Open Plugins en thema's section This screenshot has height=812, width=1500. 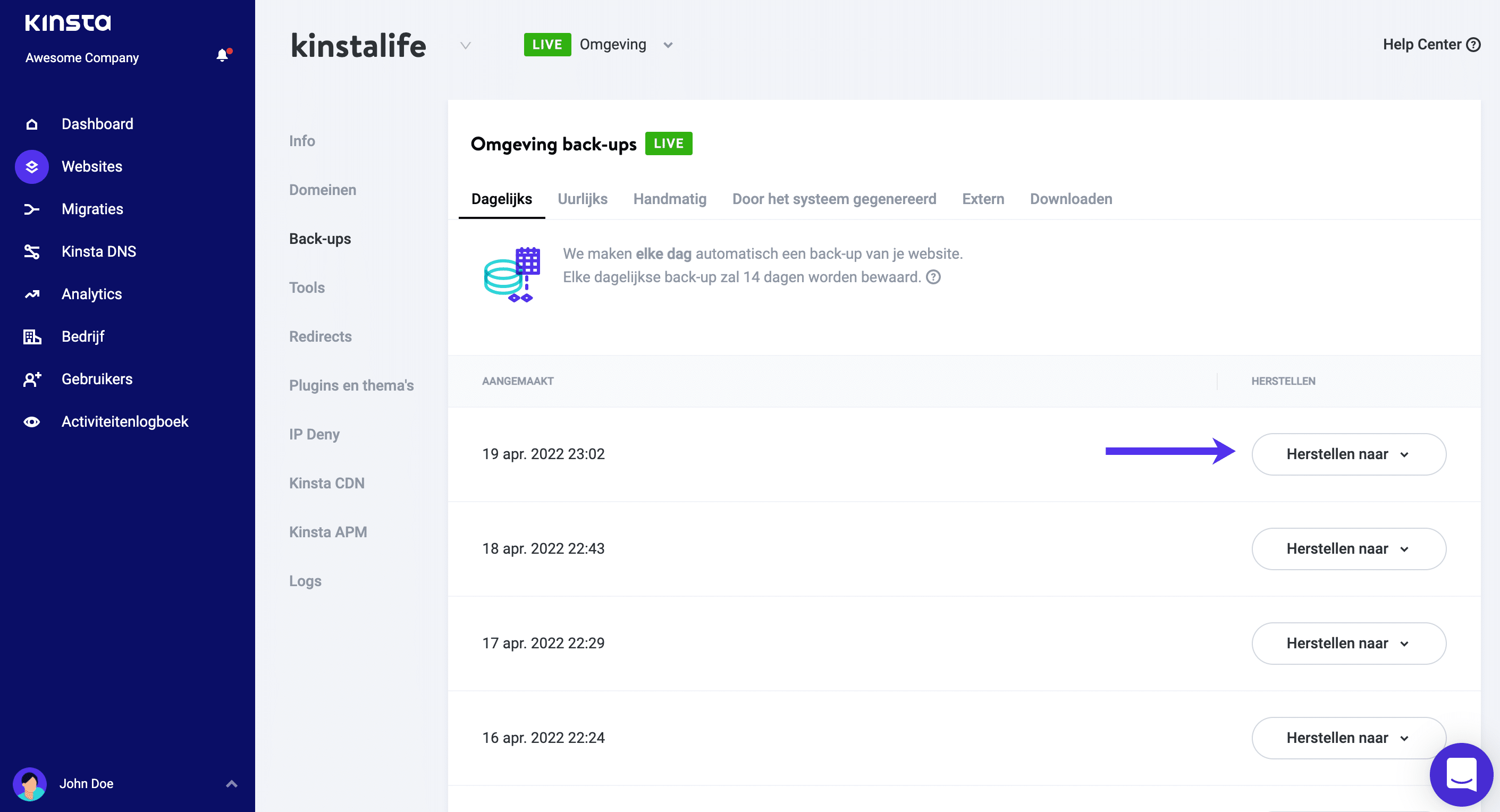(x=351, y=385)
